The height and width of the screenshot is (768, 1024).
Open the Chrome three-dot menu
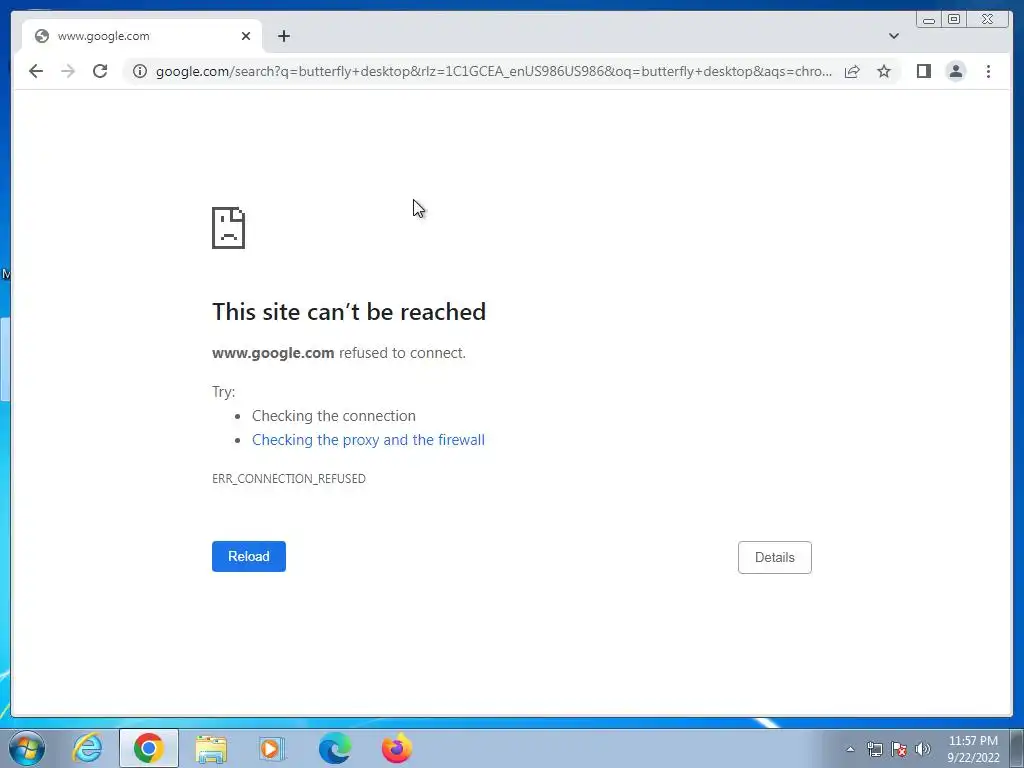988,71
